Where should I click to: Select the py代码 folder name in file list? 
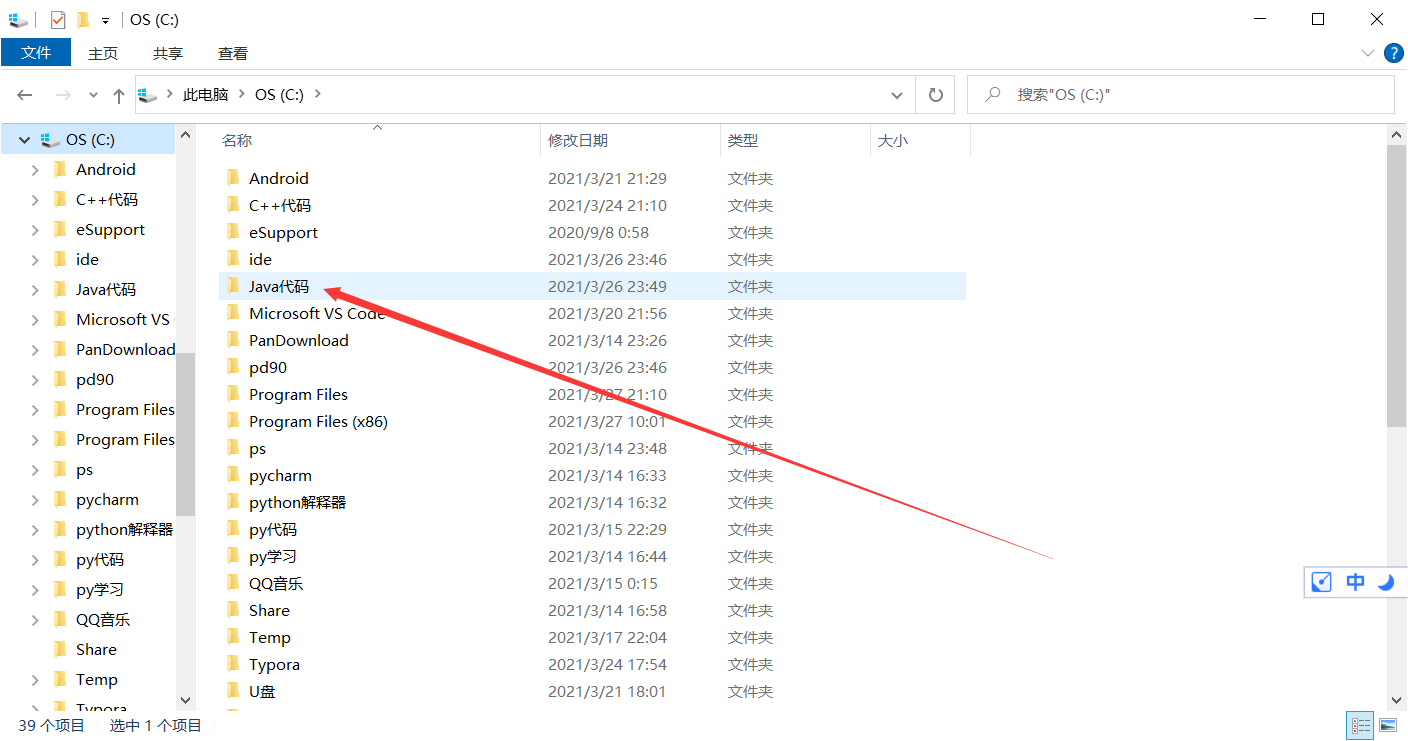(x=273, y=529)
